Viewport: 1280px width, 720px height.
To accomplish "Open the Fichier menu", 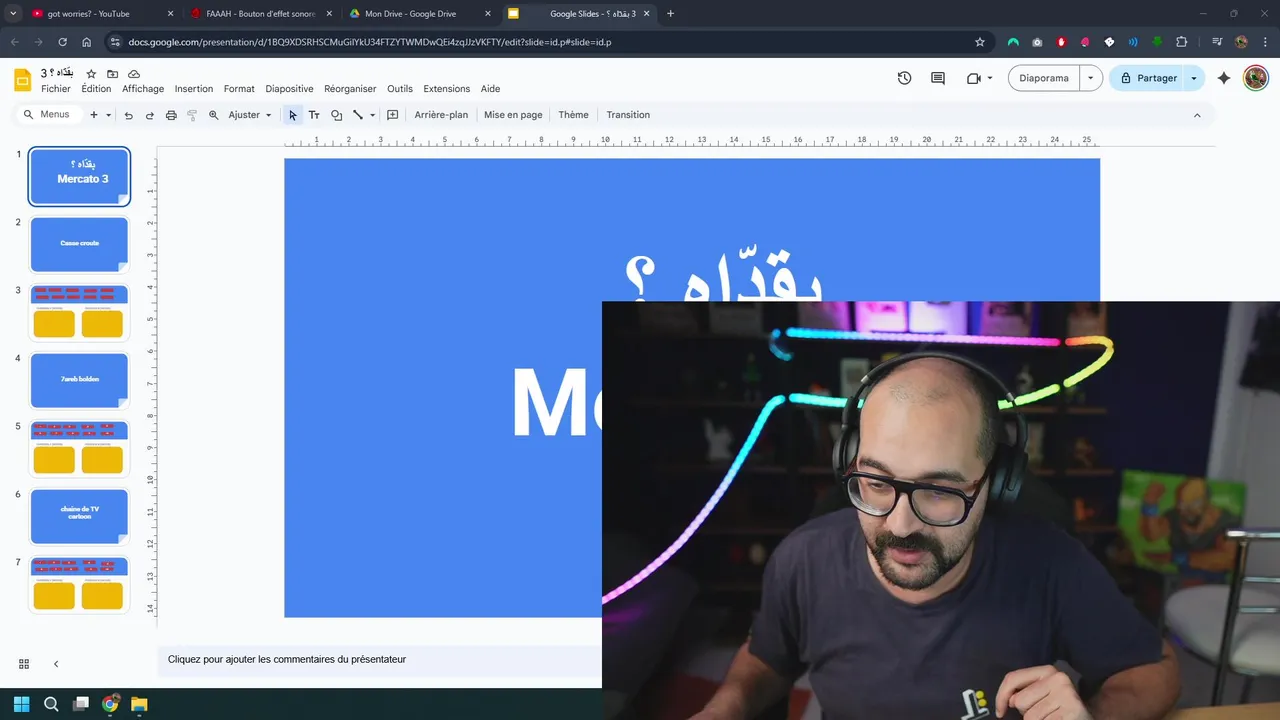I will (x=56, y=89).
